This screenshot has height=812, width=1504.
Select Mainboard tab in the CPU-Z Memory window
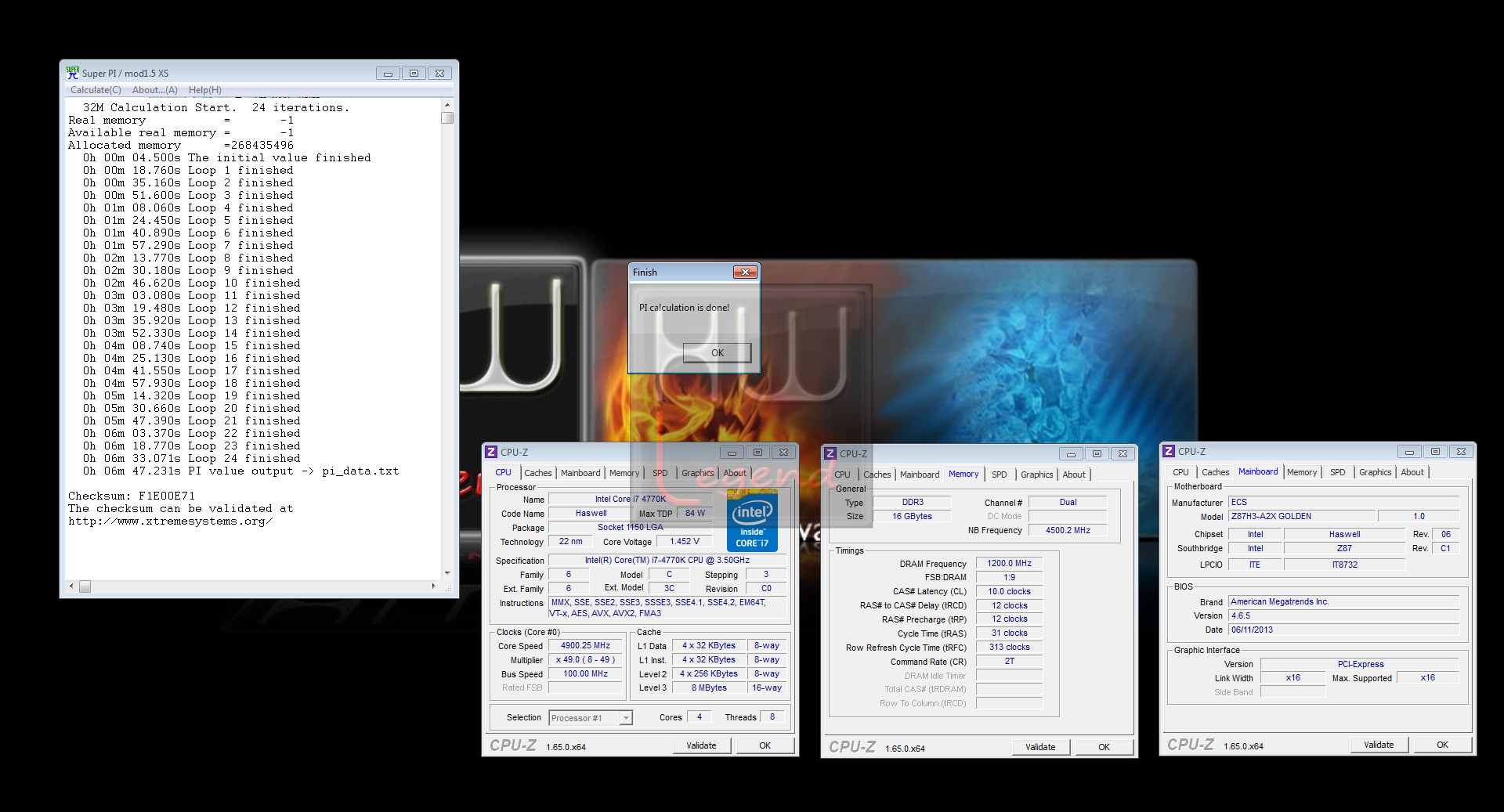(x=920, y=475)
